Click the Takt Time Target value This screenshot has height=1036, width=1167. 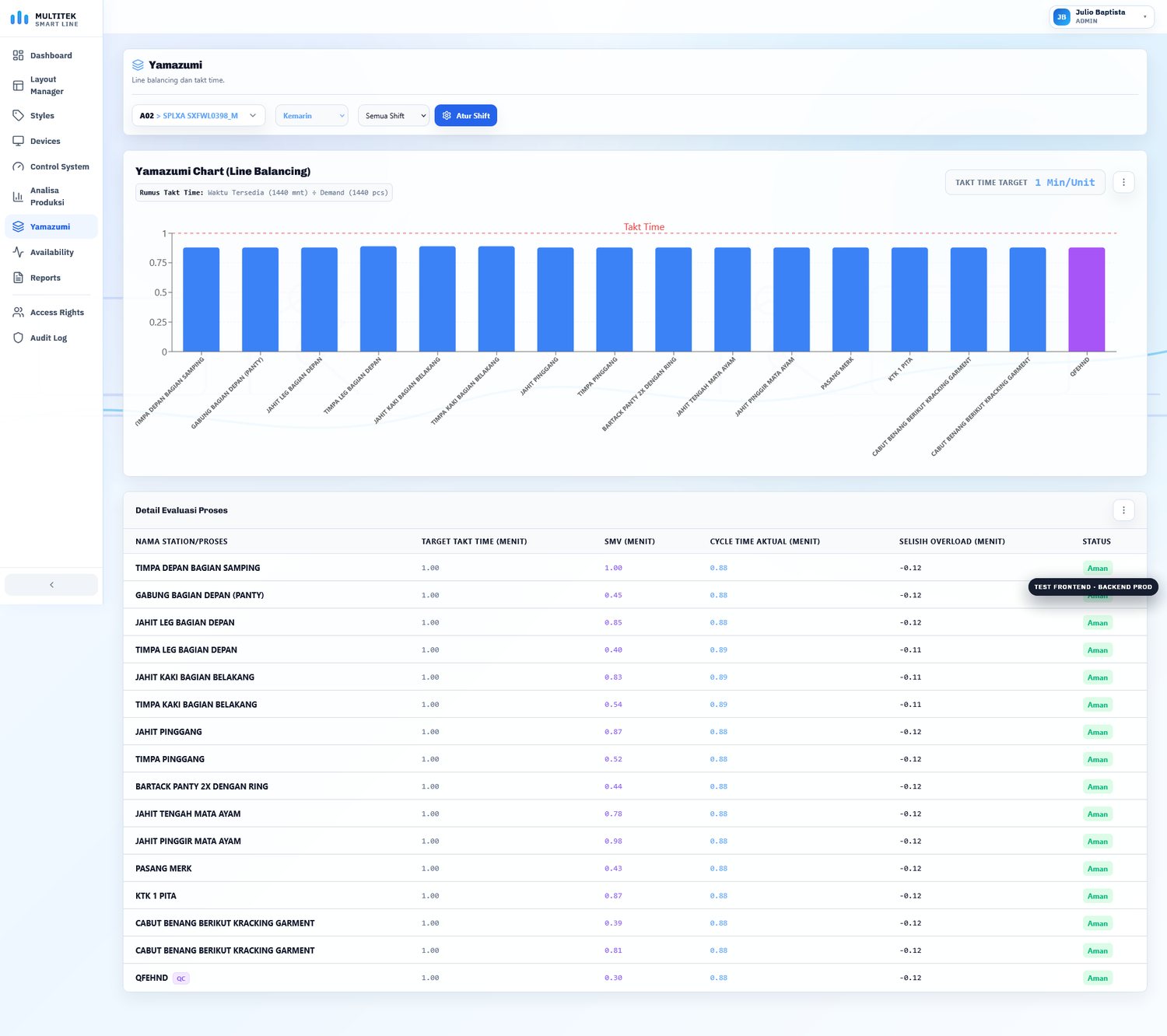point(1064,183)
